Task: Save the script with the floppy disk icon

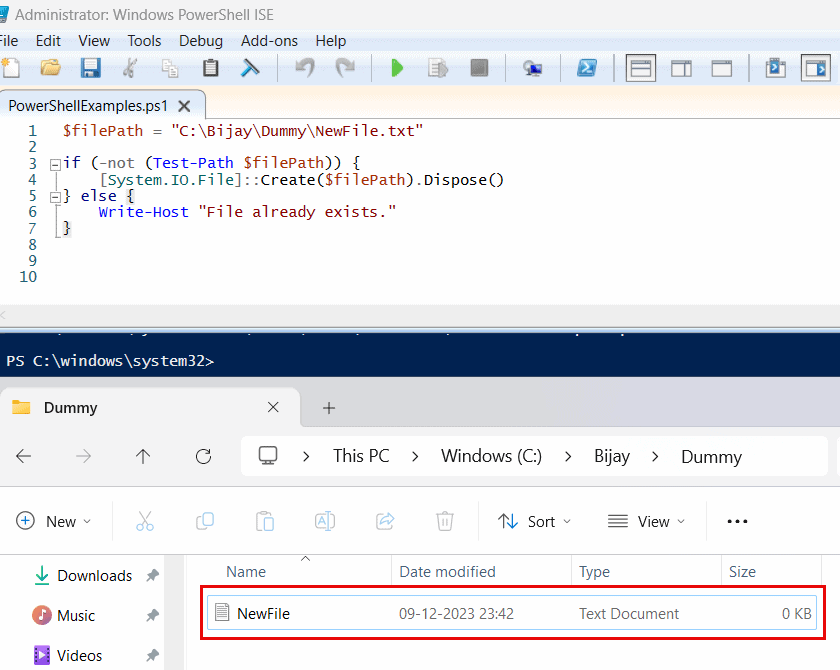Action: pos(91,69)
